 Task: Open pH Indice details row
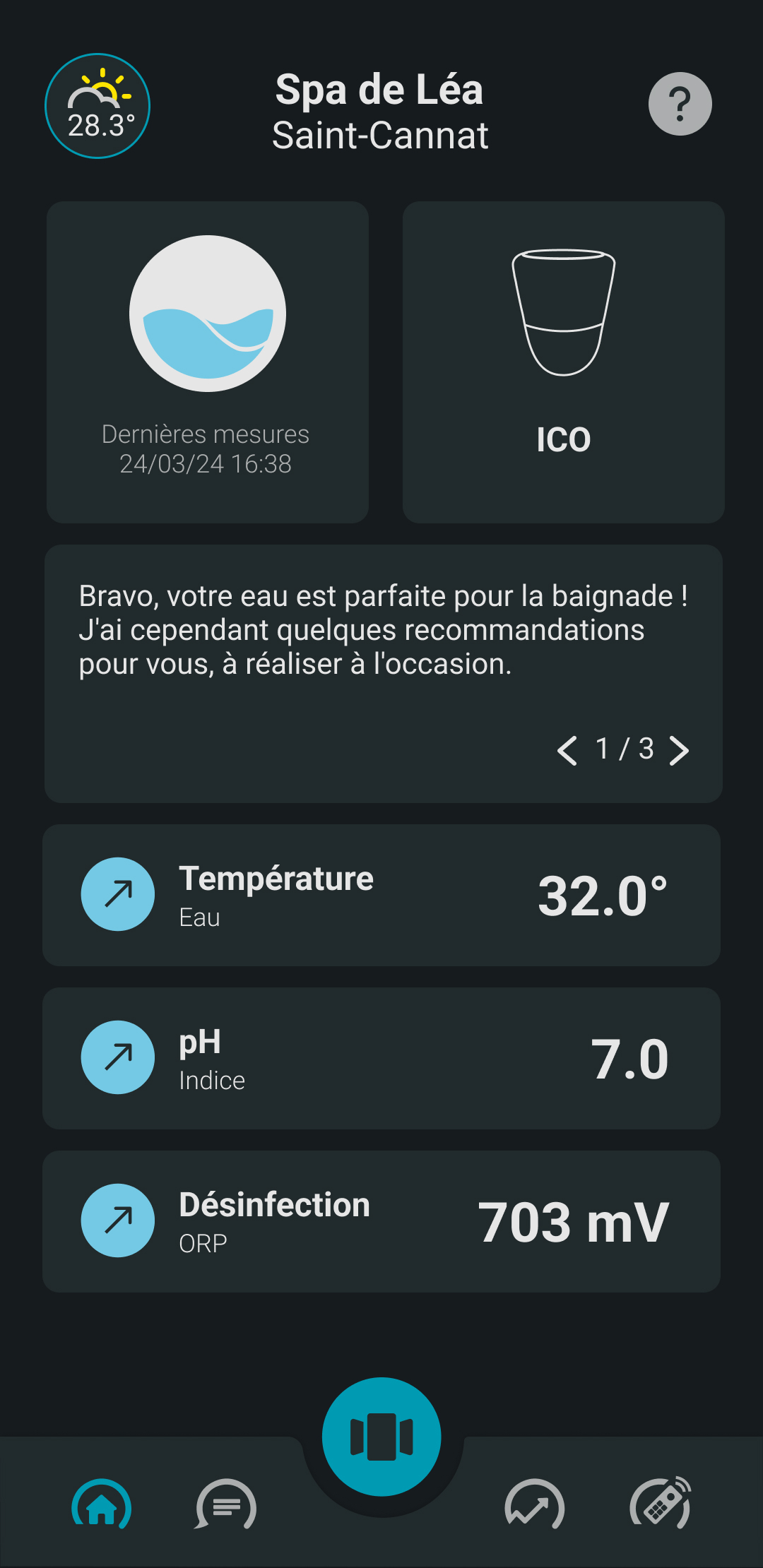[x=381, y=1058]
